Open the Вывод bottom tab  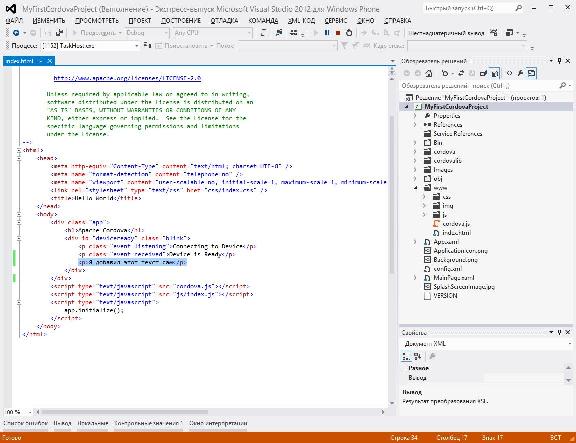coord(62,423)
